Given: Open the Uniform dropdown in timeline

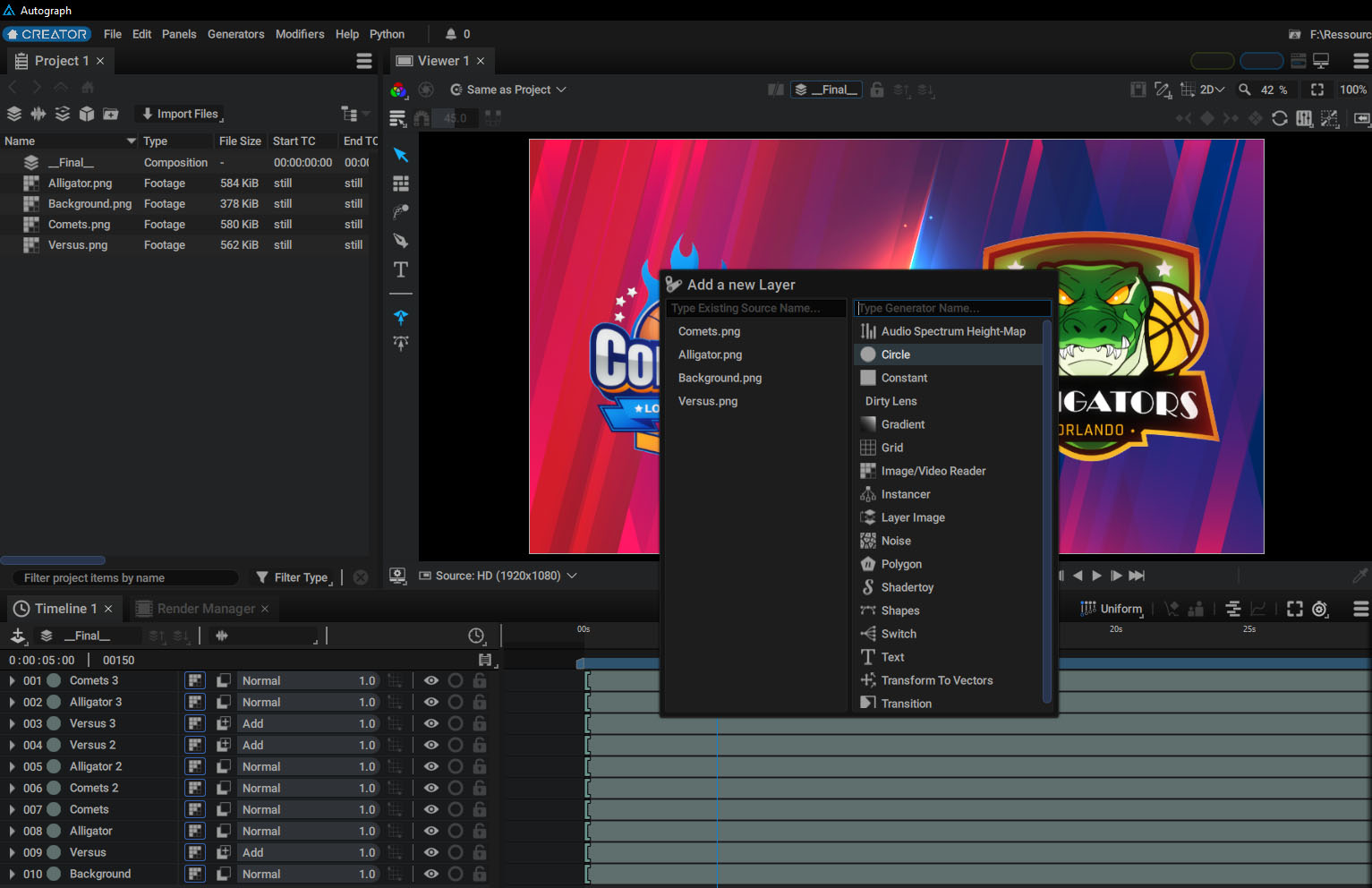Looking at the screenshot, I should [x=1112, y=609].
